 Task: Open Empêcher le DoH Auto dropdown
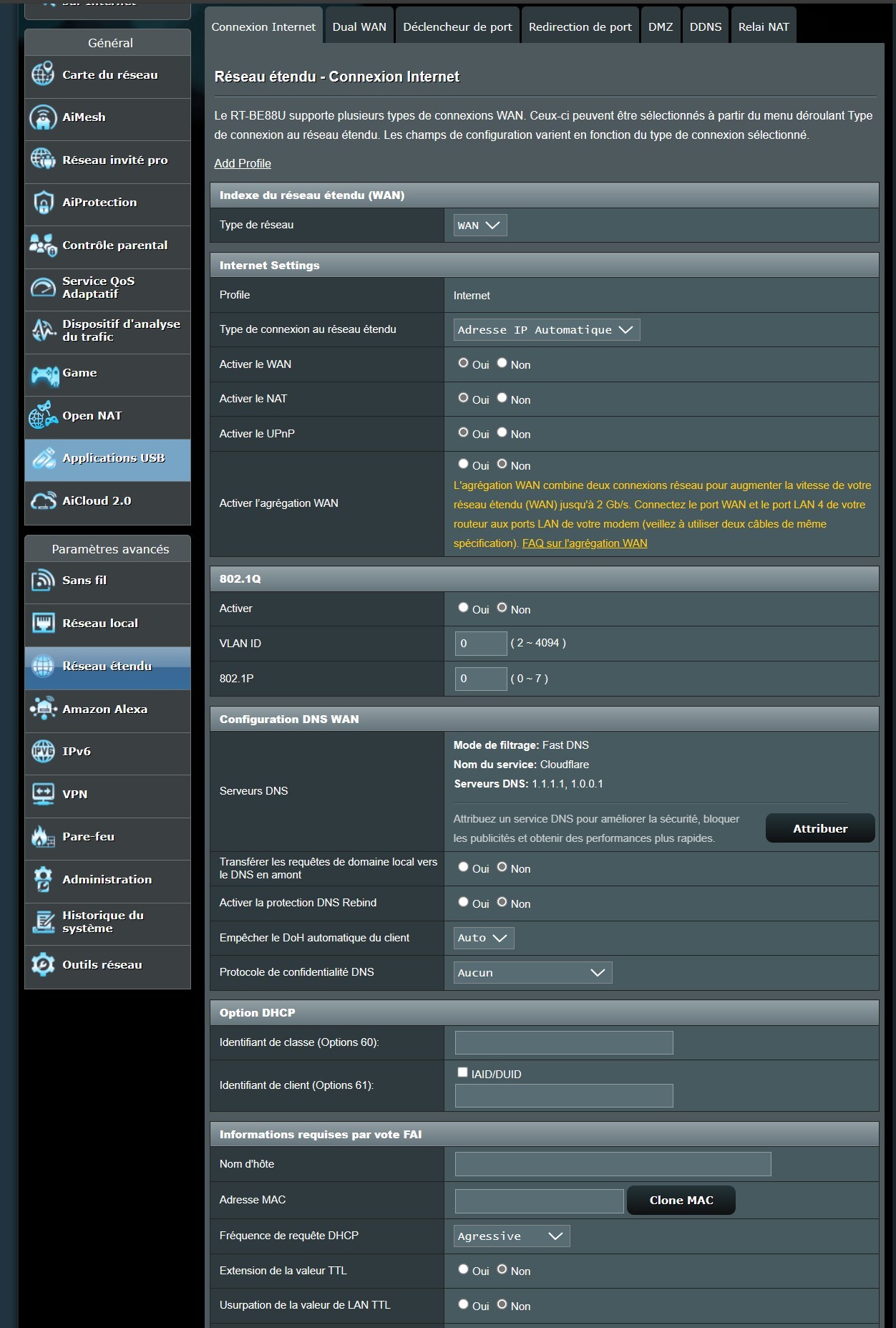(484, 938)
